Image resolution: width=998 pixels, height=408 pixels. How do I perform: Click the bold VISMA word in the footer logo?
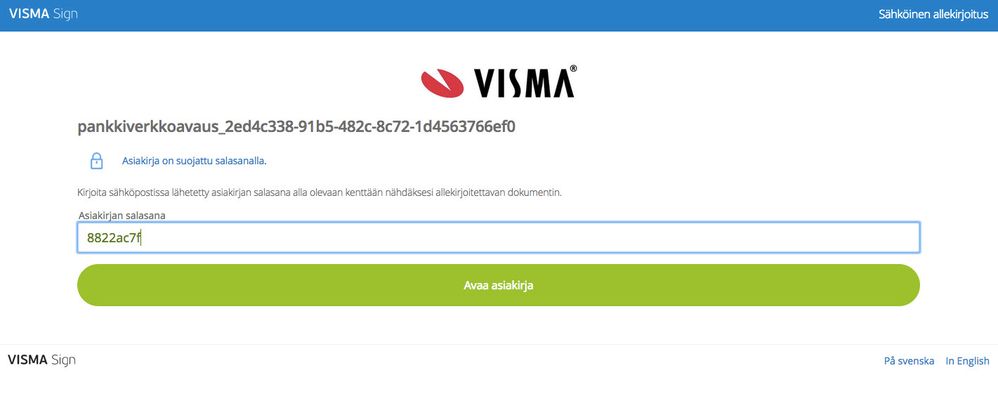[x=27, y=360]
